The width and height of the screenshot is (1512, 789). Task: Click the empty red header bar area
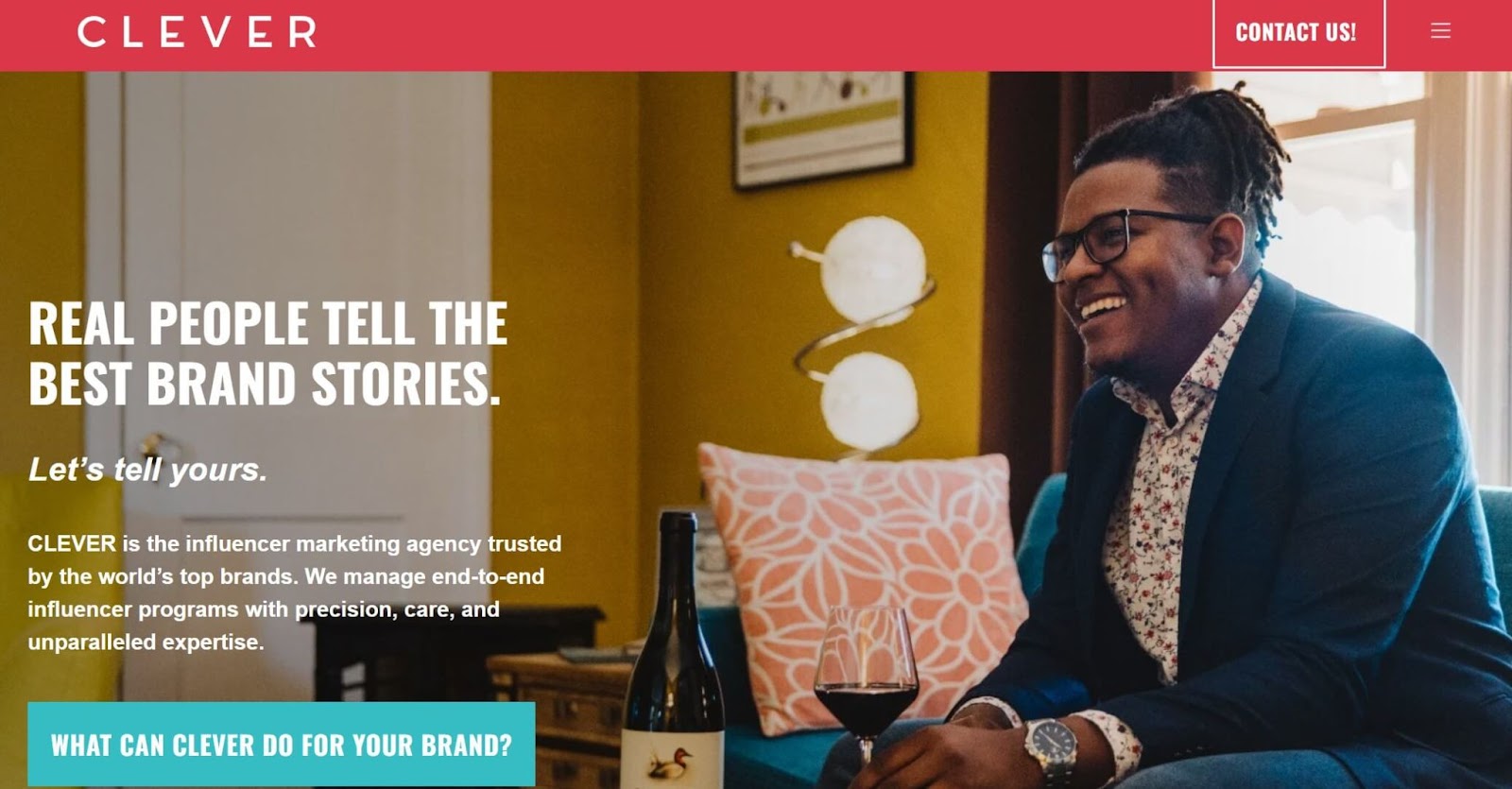tap(756, 34)
